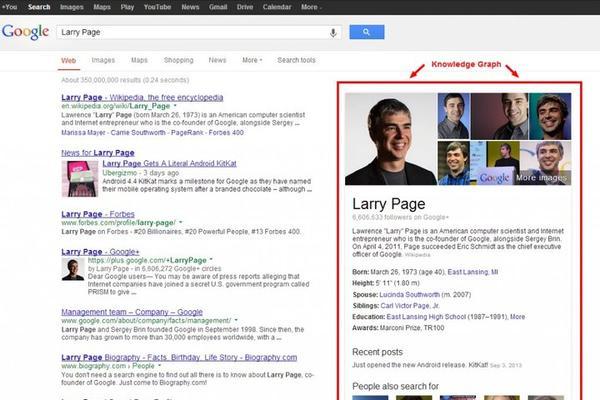Open News in the top black bar
Screen dimensions: 600x400
[190, 7]
